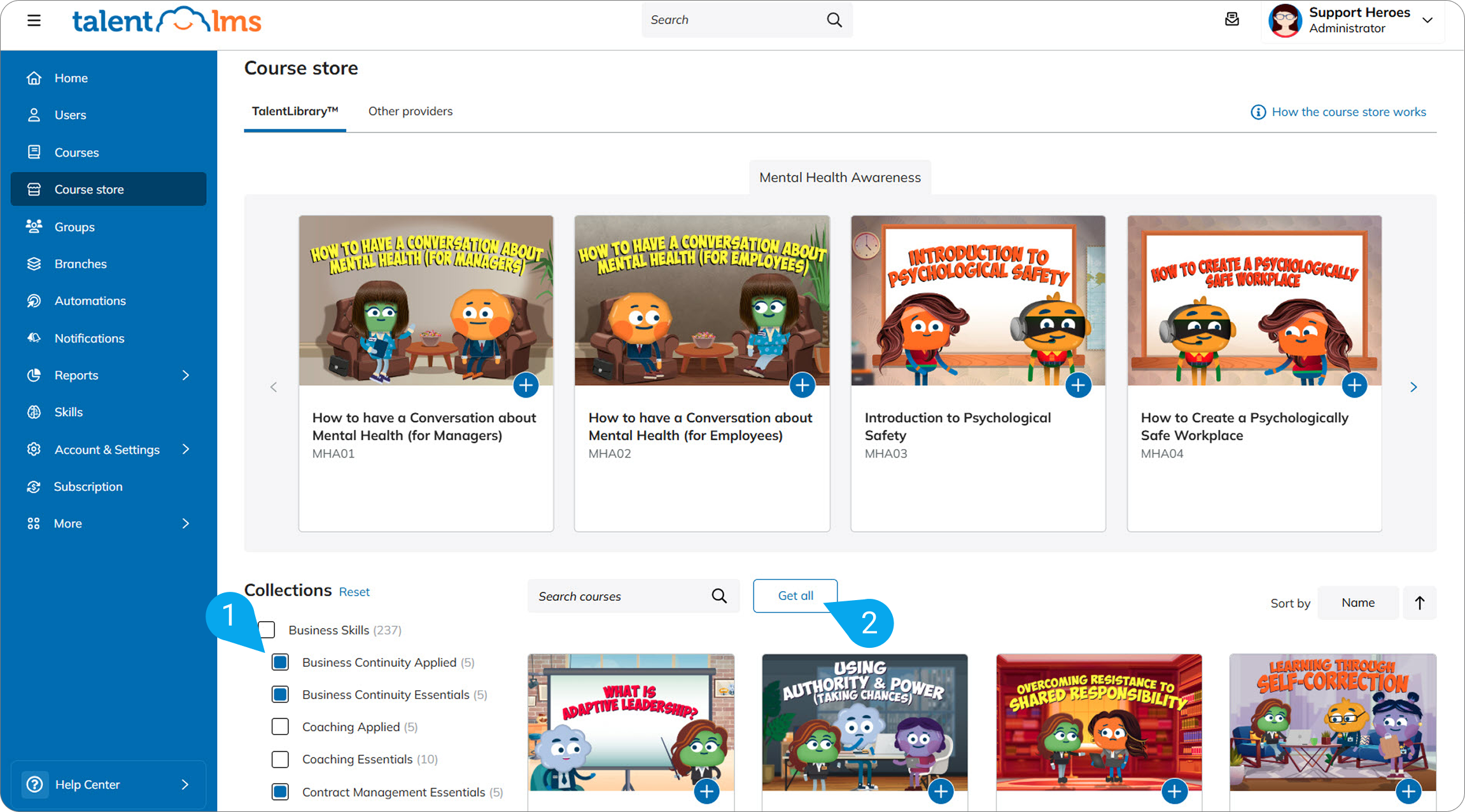Open How to Create a Psychologically Safe Workplace title

pos(1244,426)
